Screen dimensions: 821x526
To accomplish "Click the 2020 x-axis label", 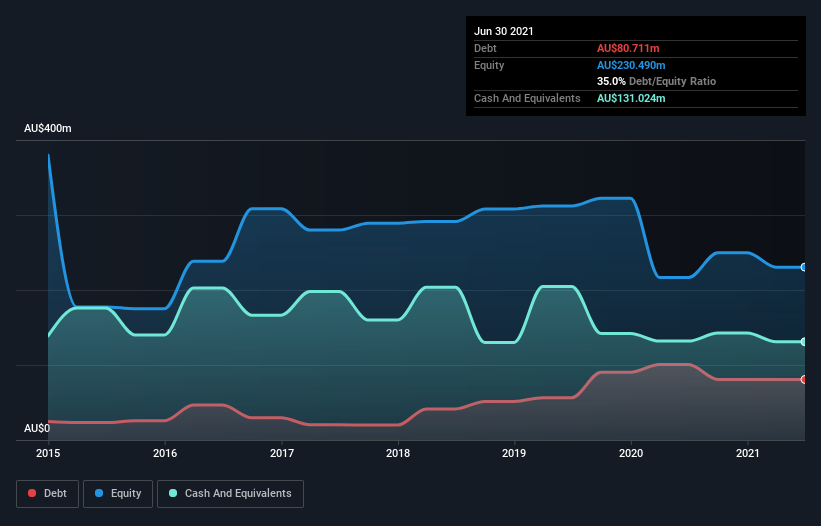I will point(631,453).
